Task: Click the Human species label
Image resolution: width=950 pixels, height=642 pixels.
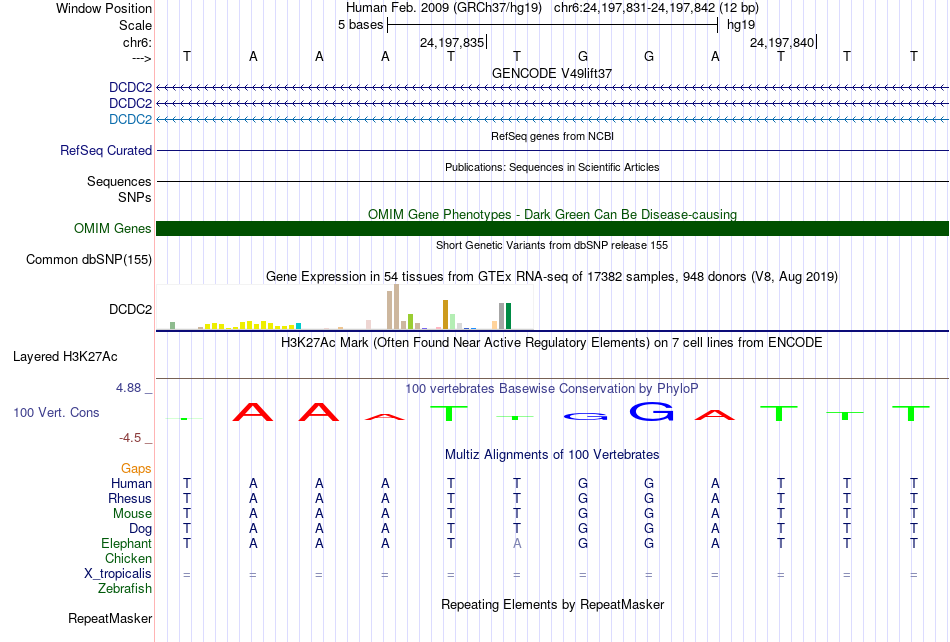Action: click(131, 483)
